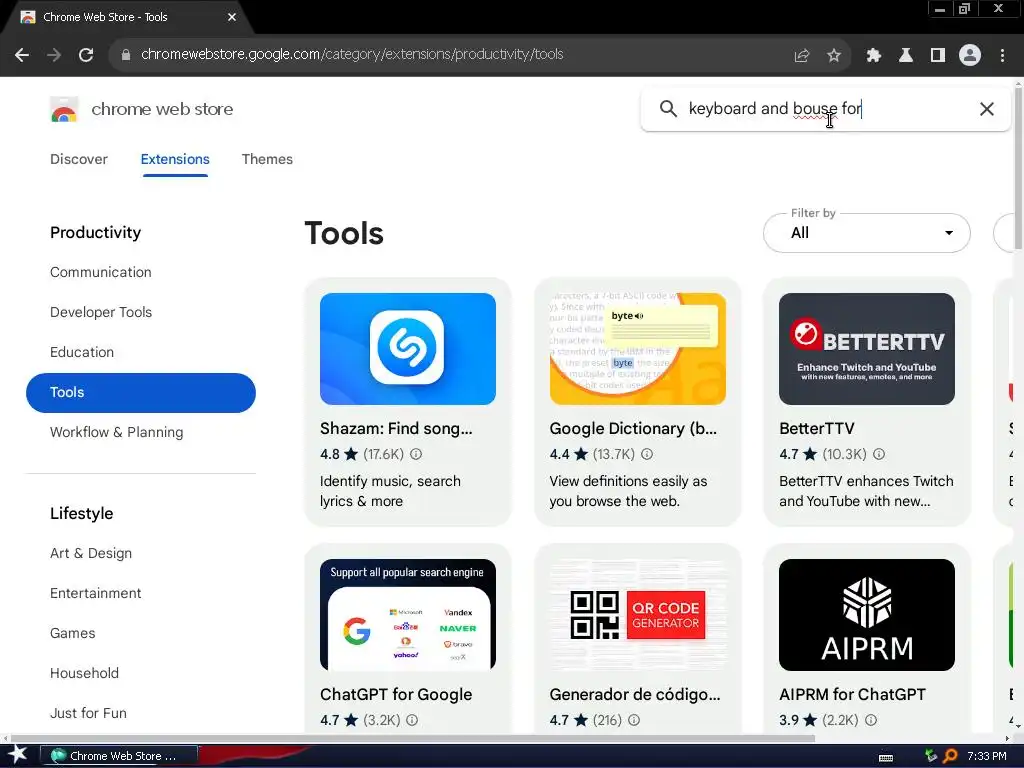The height and width of the screenshot is (768, 1024).
Task: Click the lock icon in the address bar
Action: (x=126, y=55)
